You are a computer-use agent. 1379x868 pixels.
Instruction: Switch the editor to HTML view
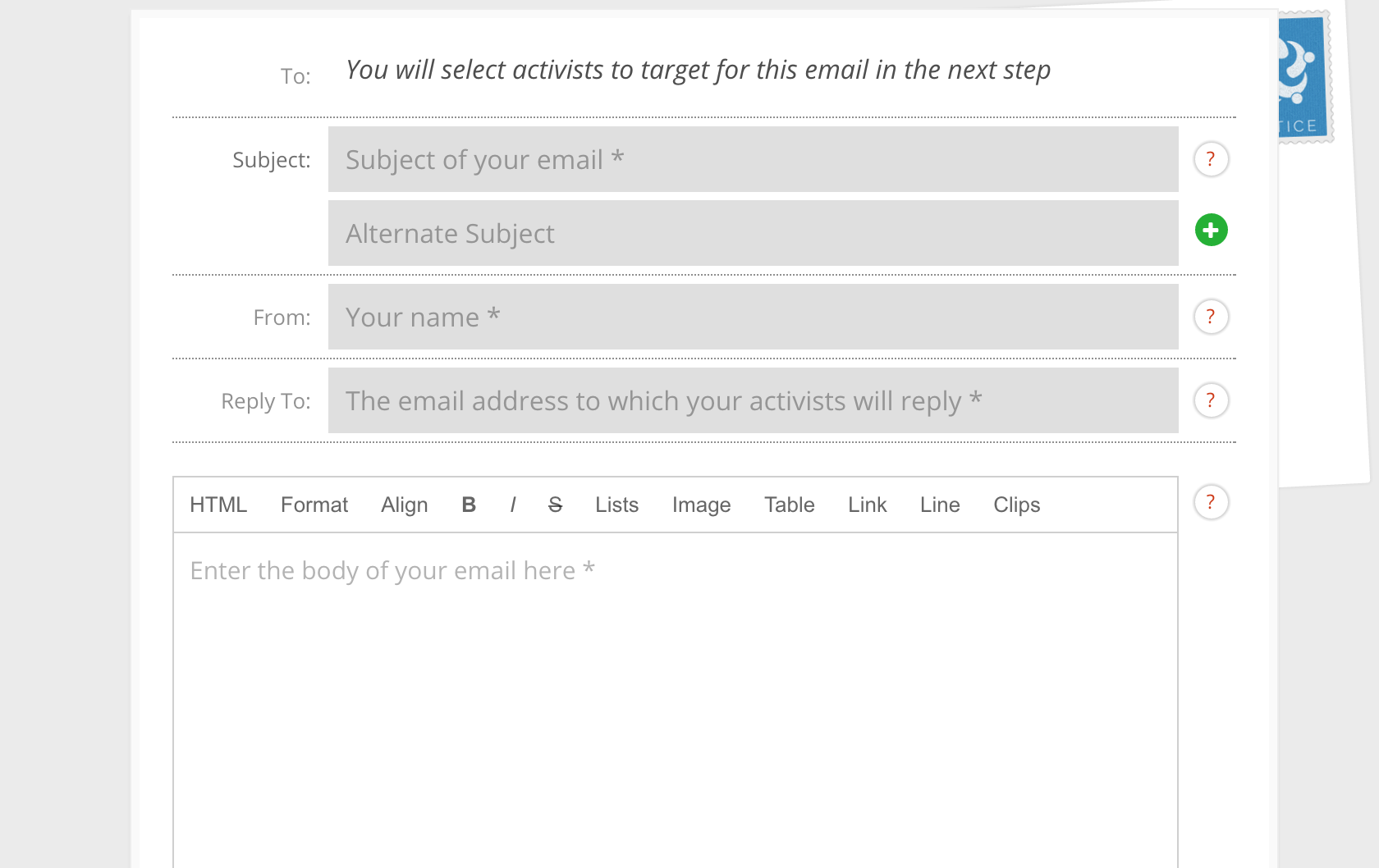[x=218, y=505]
